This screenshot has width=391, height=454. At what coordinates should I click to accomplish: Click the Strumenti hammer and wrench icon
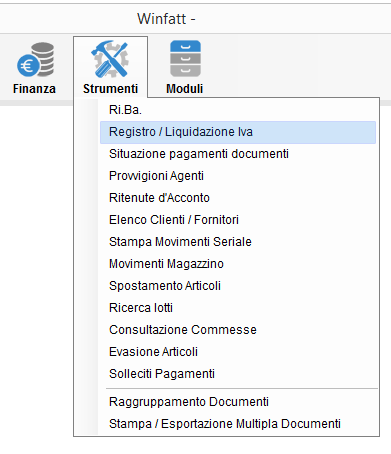tap(110, 59)
